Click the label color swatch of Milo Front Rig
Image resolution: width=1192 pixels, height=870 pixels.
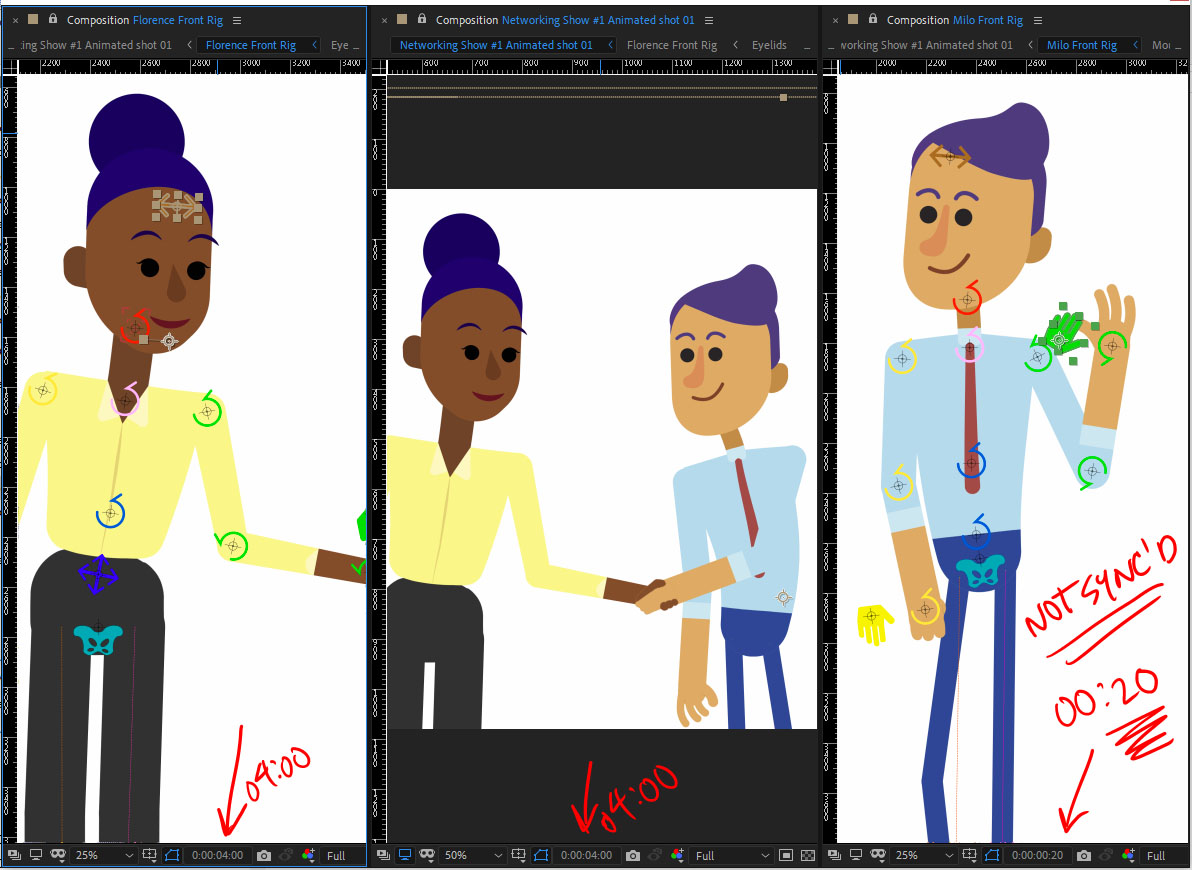point(853,19)
